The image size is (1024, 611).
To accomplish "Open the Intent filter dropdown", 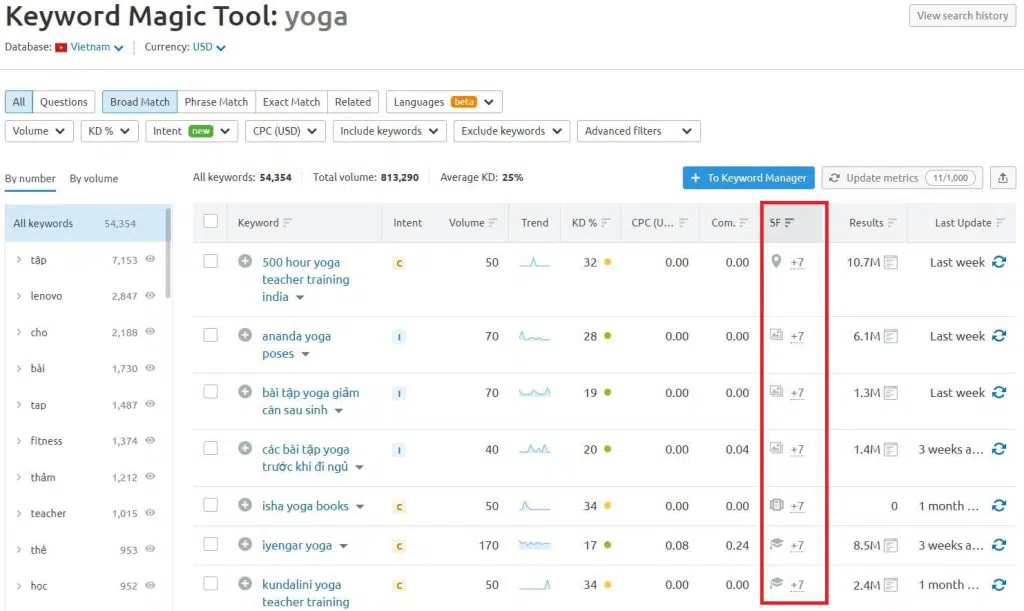I will [191, 131].
